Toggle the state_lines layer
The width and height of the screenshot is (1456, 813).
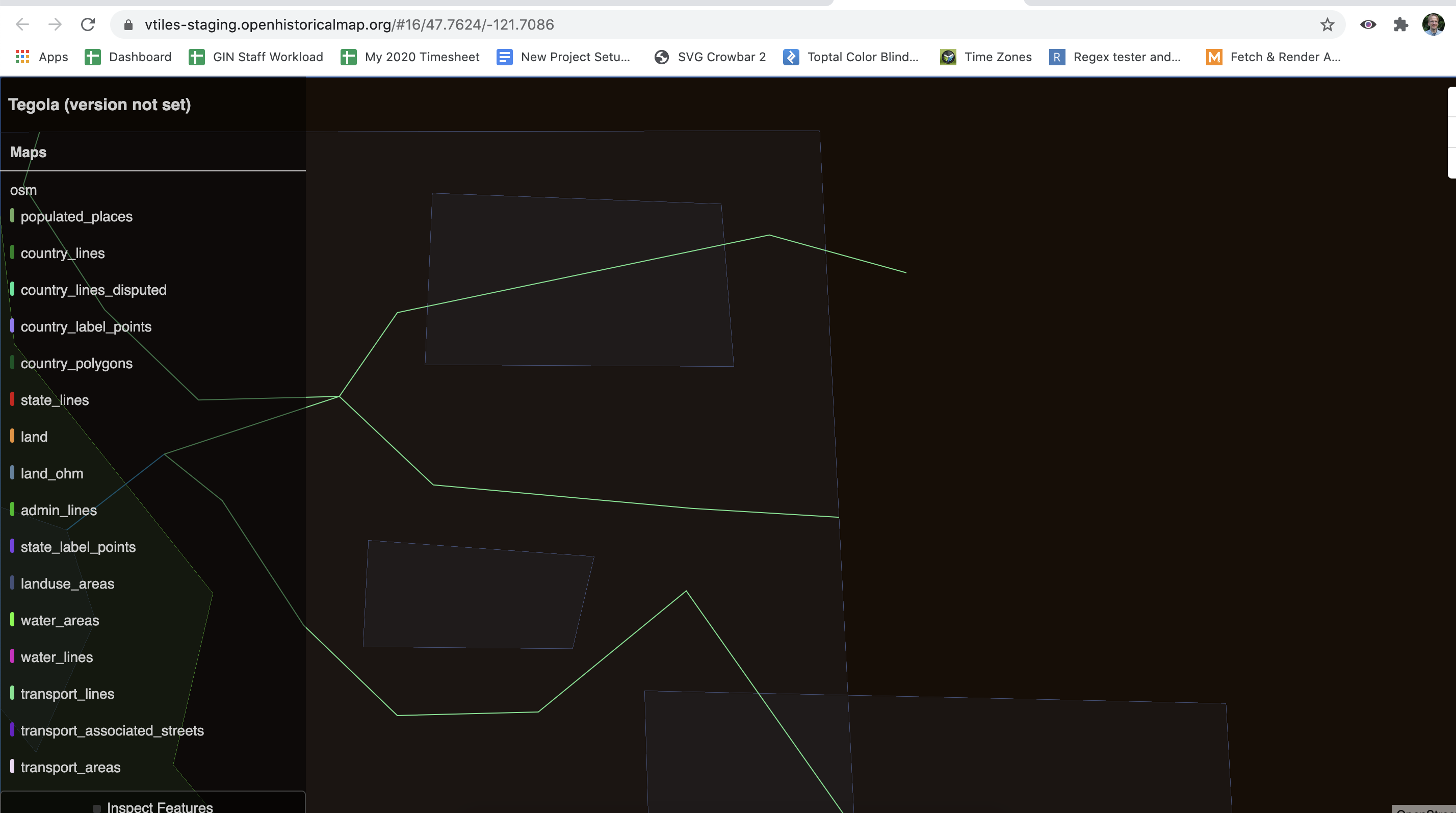tap(50, 400)
